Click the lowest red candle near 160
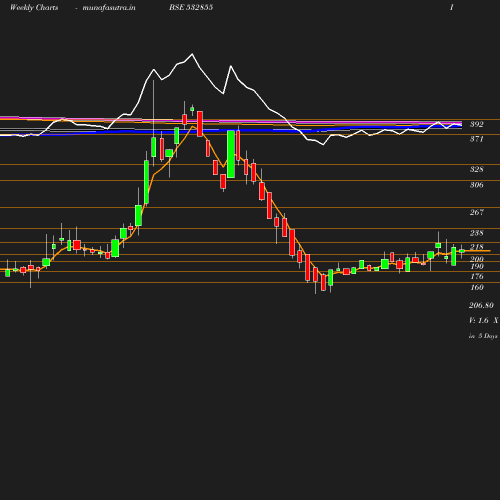 (323, 282)
